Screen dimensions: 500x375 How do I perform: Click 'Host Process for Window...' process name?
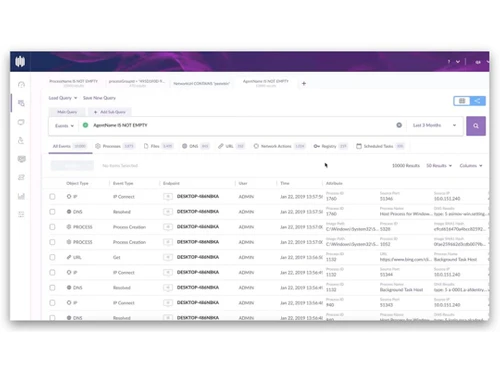coord(406,214)
